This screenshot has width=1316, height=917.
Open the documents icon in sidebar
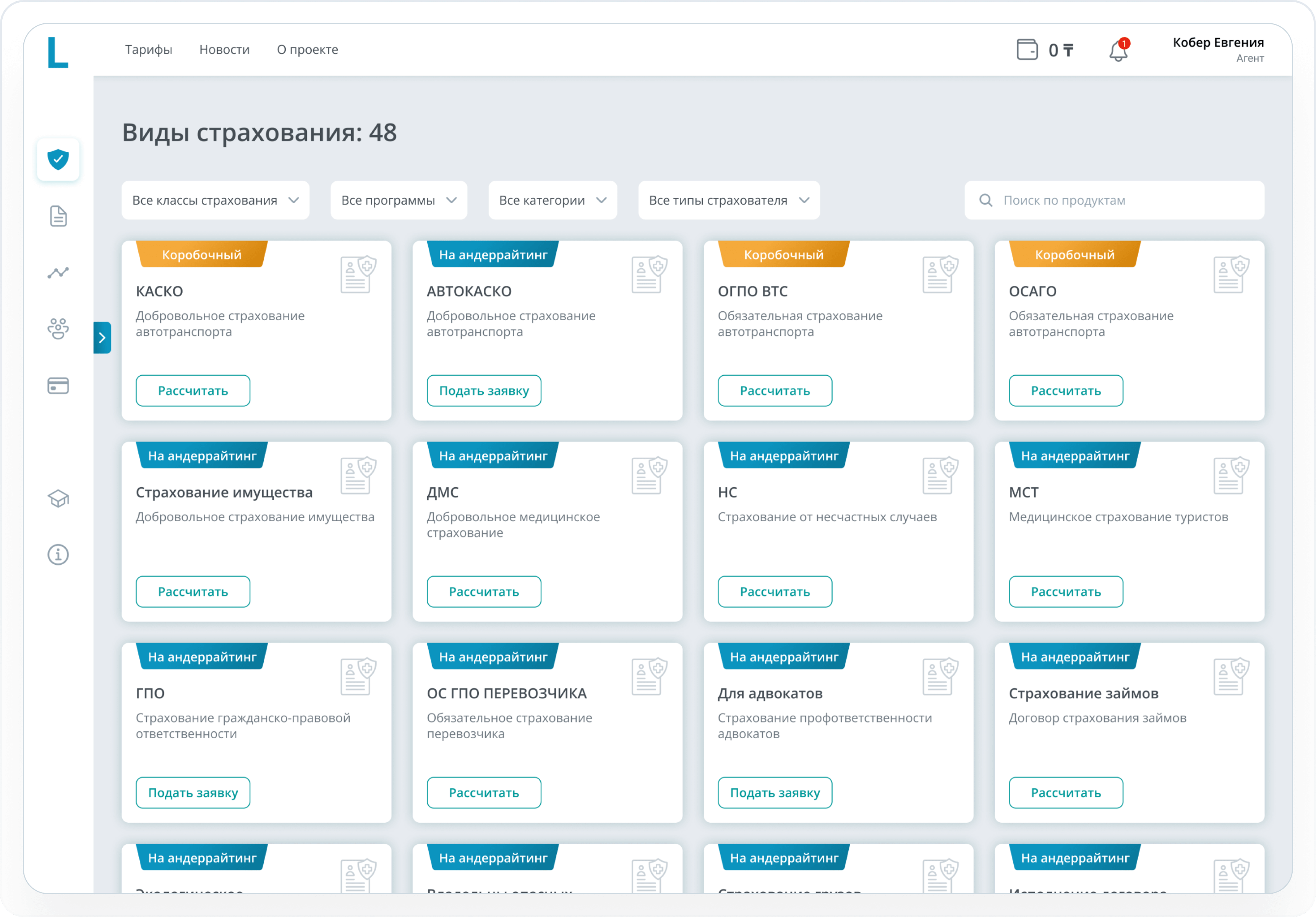point(58,216)
